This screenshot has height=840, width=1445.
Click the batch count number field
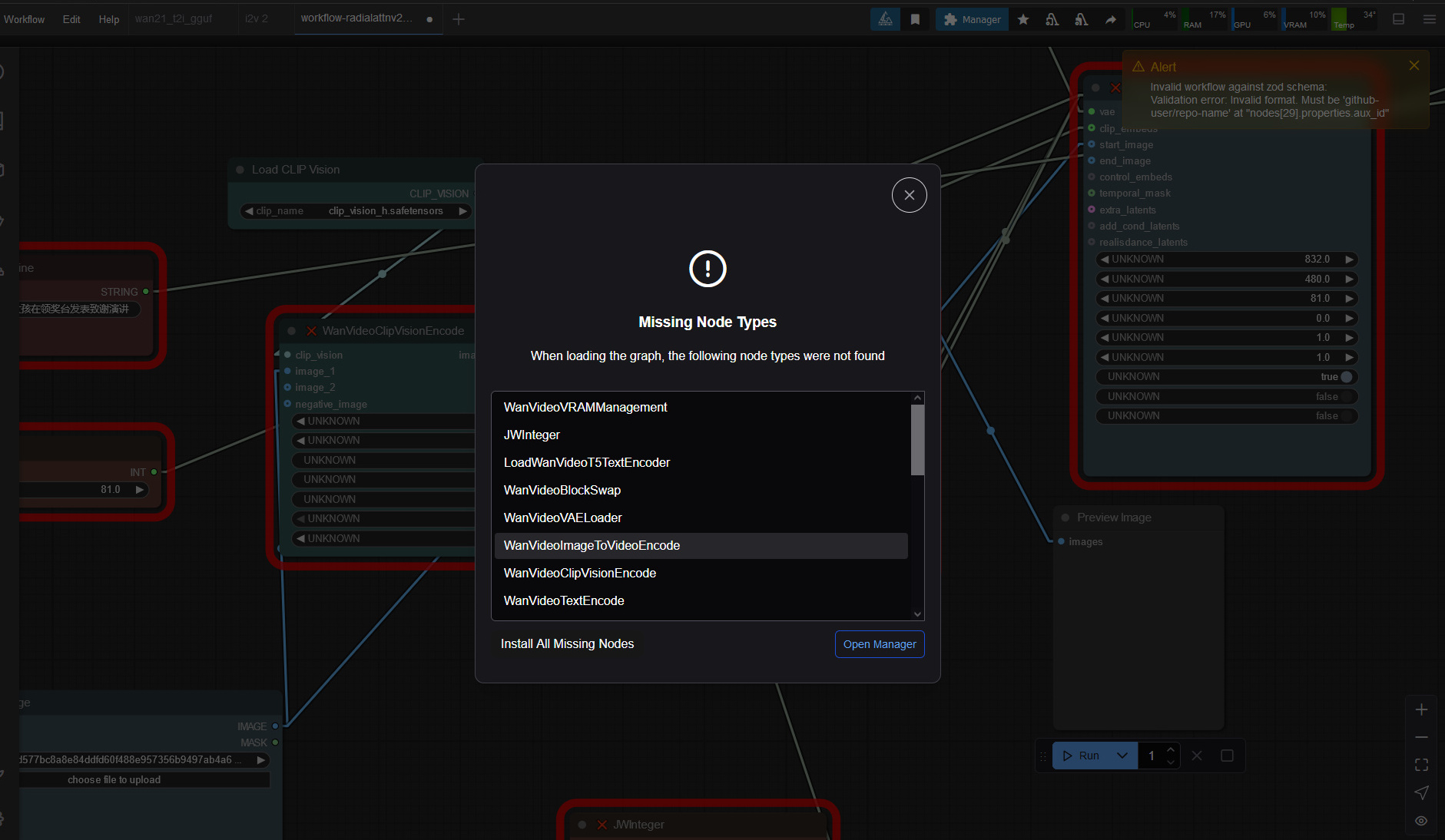click(1152, 756)
